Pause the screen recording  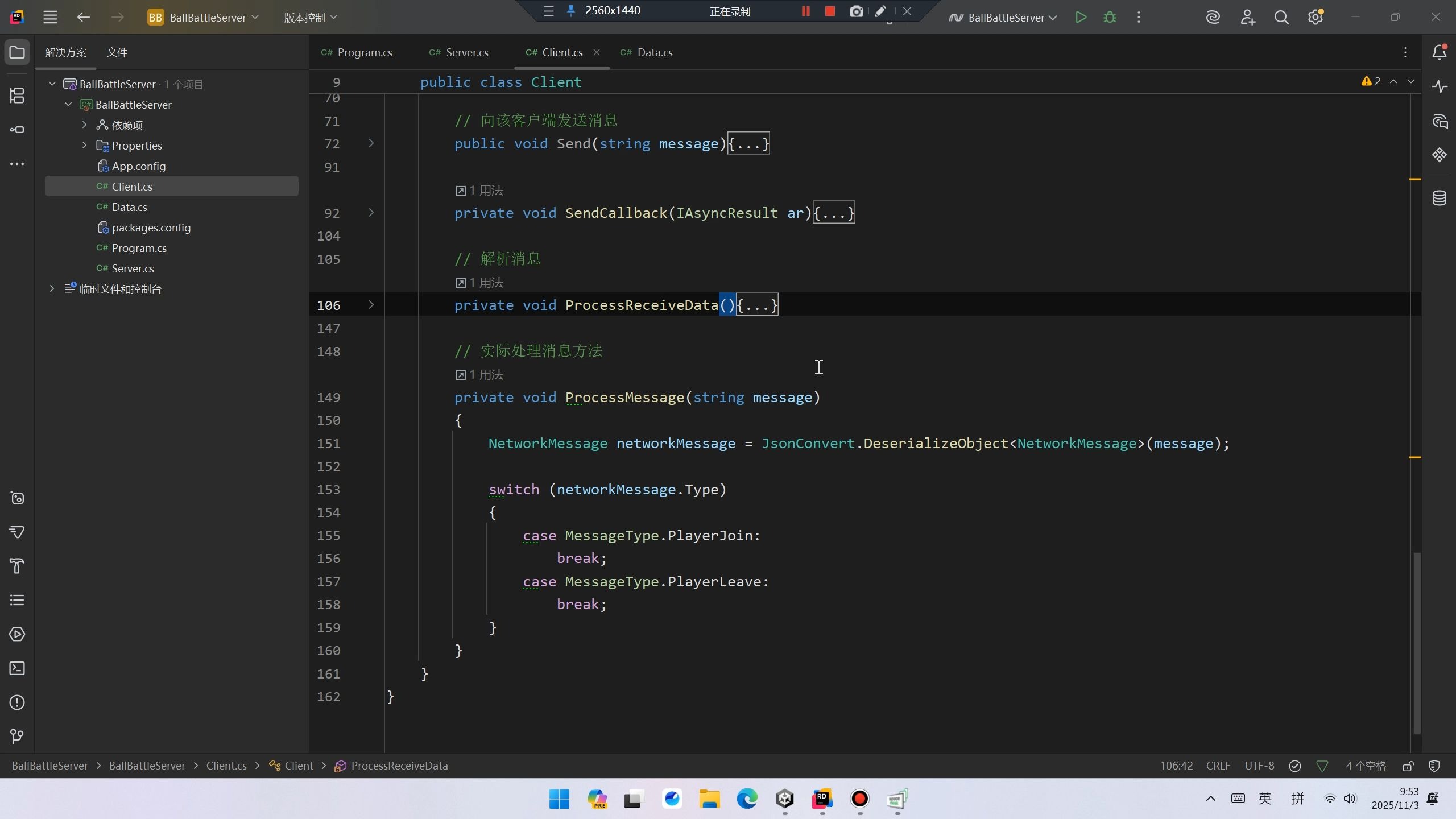point(805,11)
